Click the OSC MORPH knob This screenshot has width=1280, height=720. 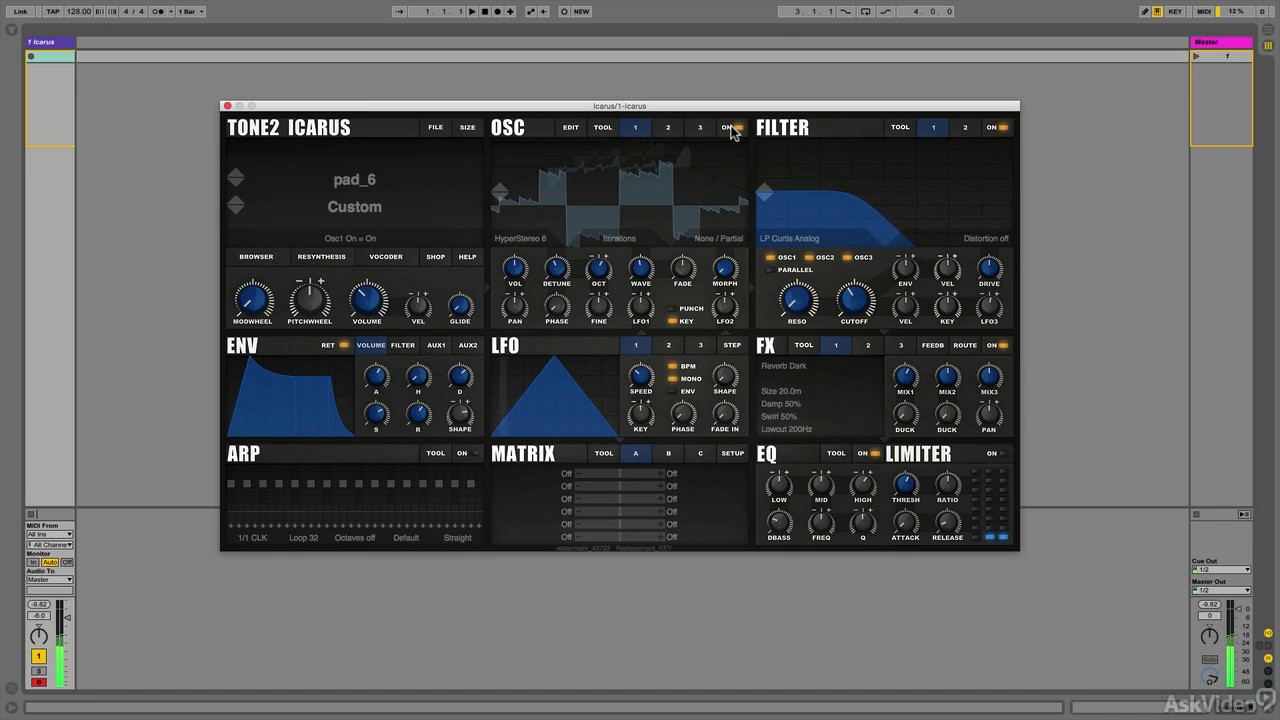725,268
